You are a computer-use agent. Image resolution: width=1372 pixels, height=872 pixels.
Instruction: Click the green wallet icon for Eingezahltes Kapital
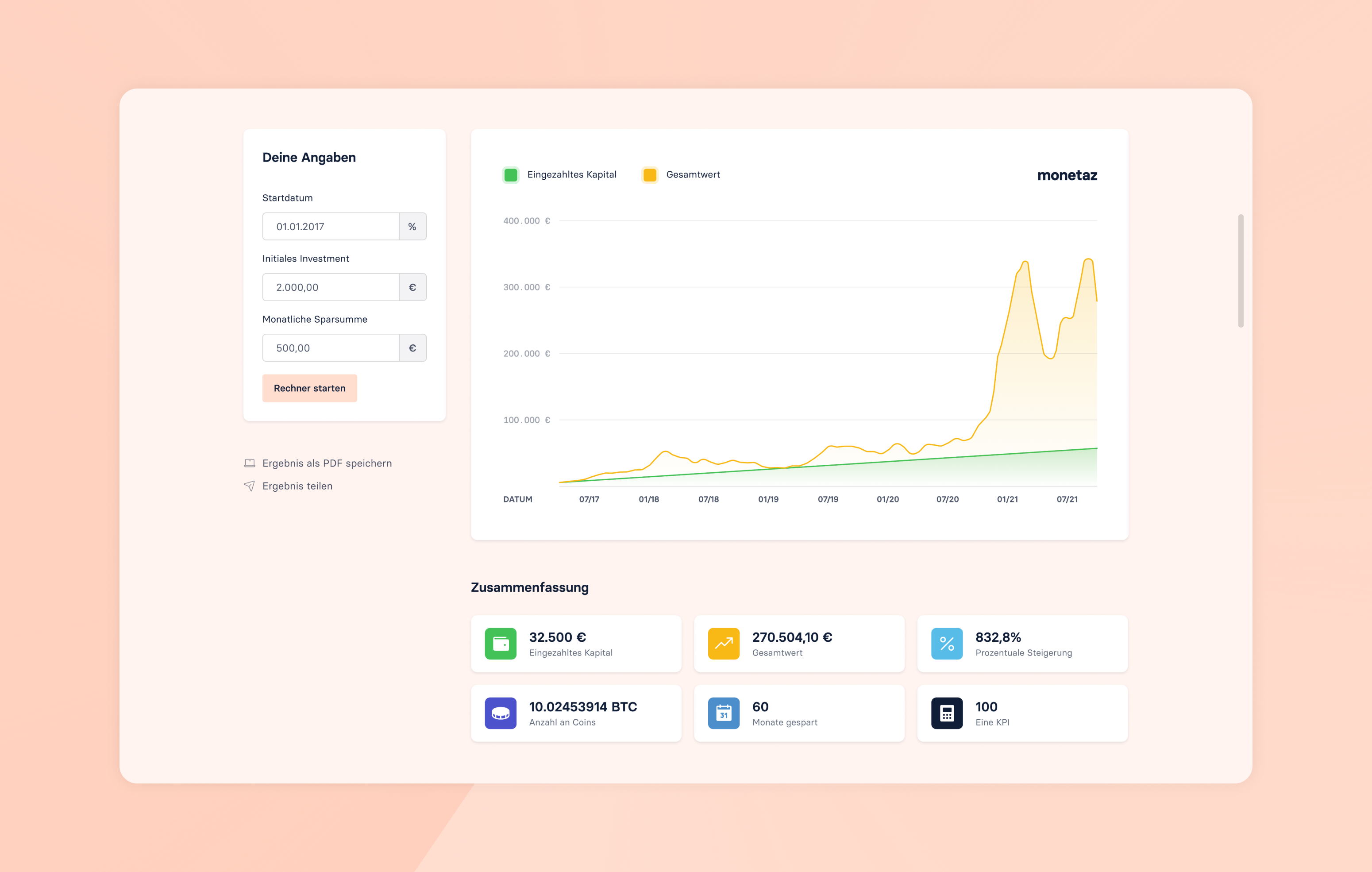point(500,644)
